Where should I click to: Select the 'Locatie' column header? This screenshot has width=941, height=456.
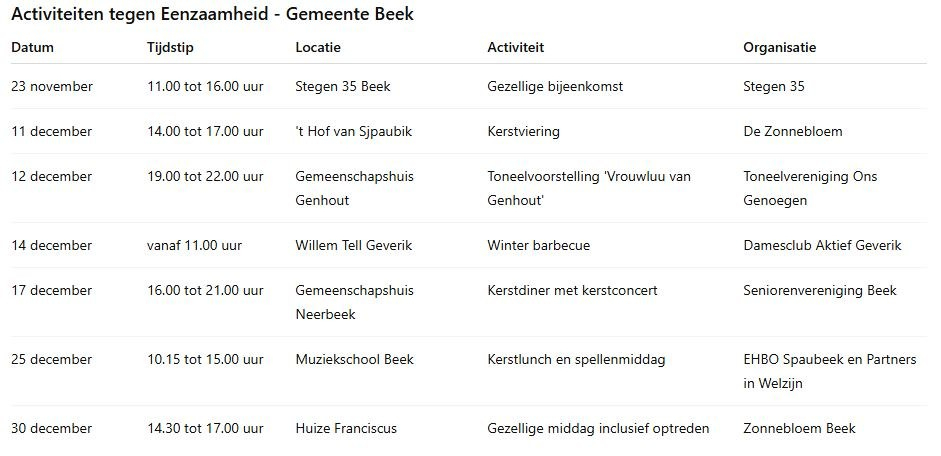pos(318,47)
